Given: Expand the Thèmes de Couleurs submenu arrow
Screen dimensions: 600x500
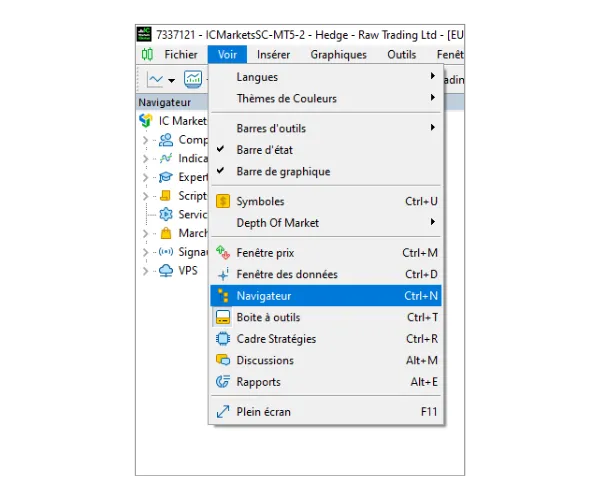Looking at the screenshot, I should (x=432, y=97).
